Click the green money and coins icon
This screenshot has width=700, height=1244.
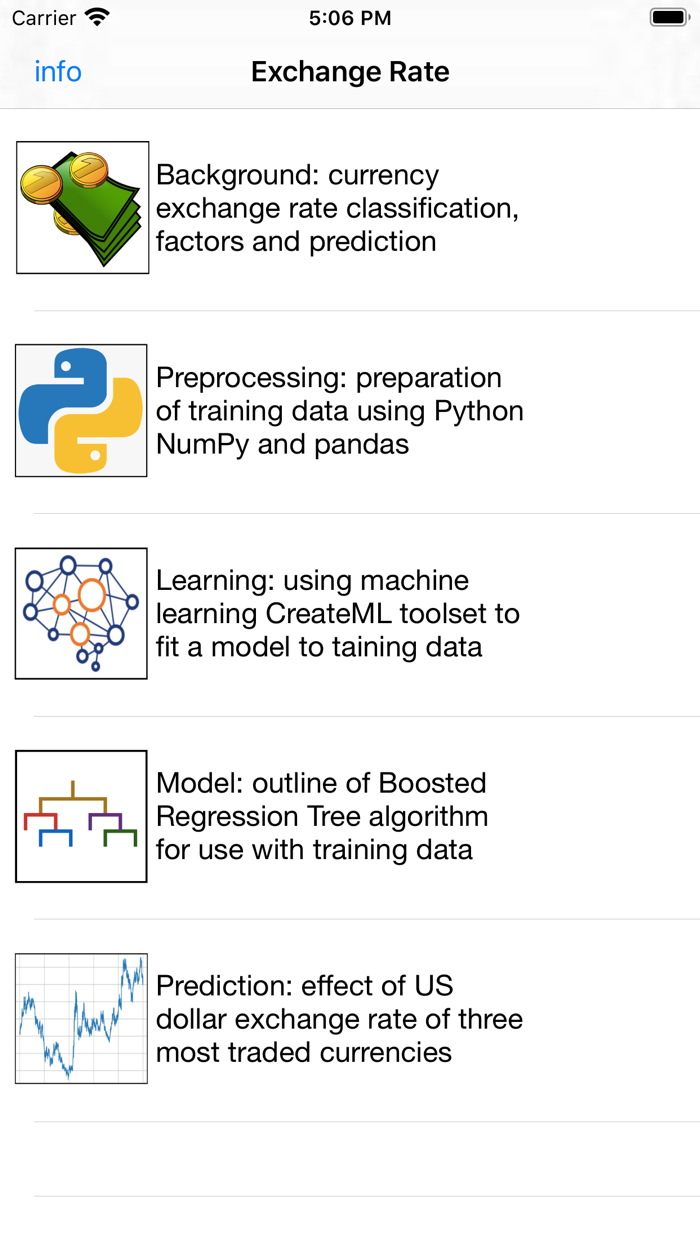[x=82, y=207]
